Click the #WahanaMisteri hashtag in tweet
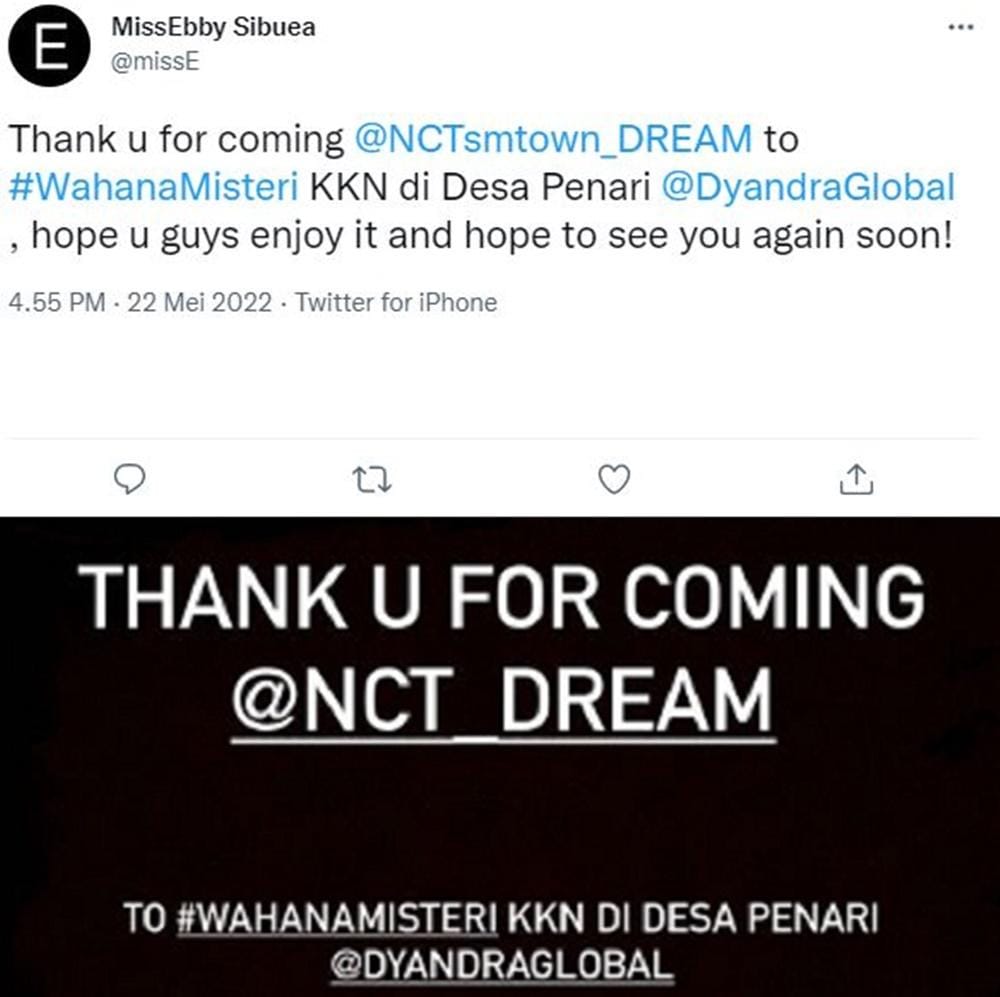The image size is (1000, 997). coord(154,188)
